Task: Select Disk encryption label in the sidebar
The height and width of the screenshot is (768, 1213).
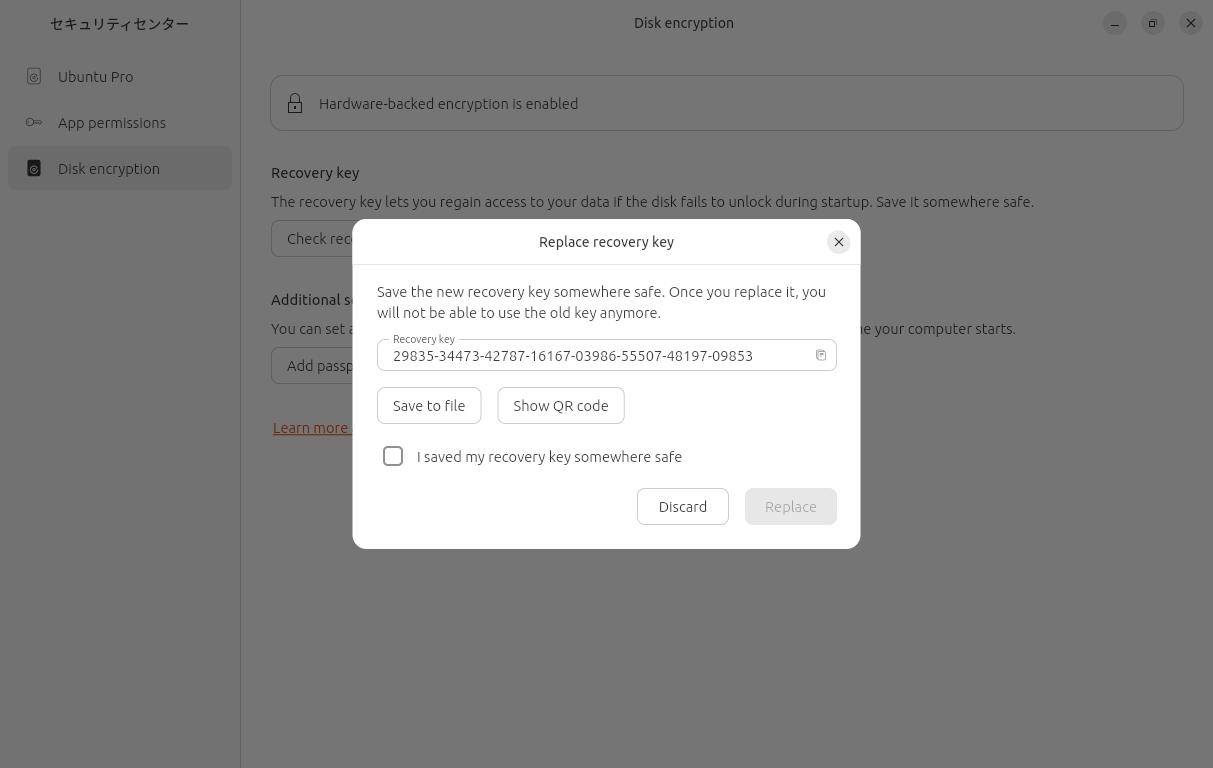Action: pyautogui.click(x=109, y=169)
